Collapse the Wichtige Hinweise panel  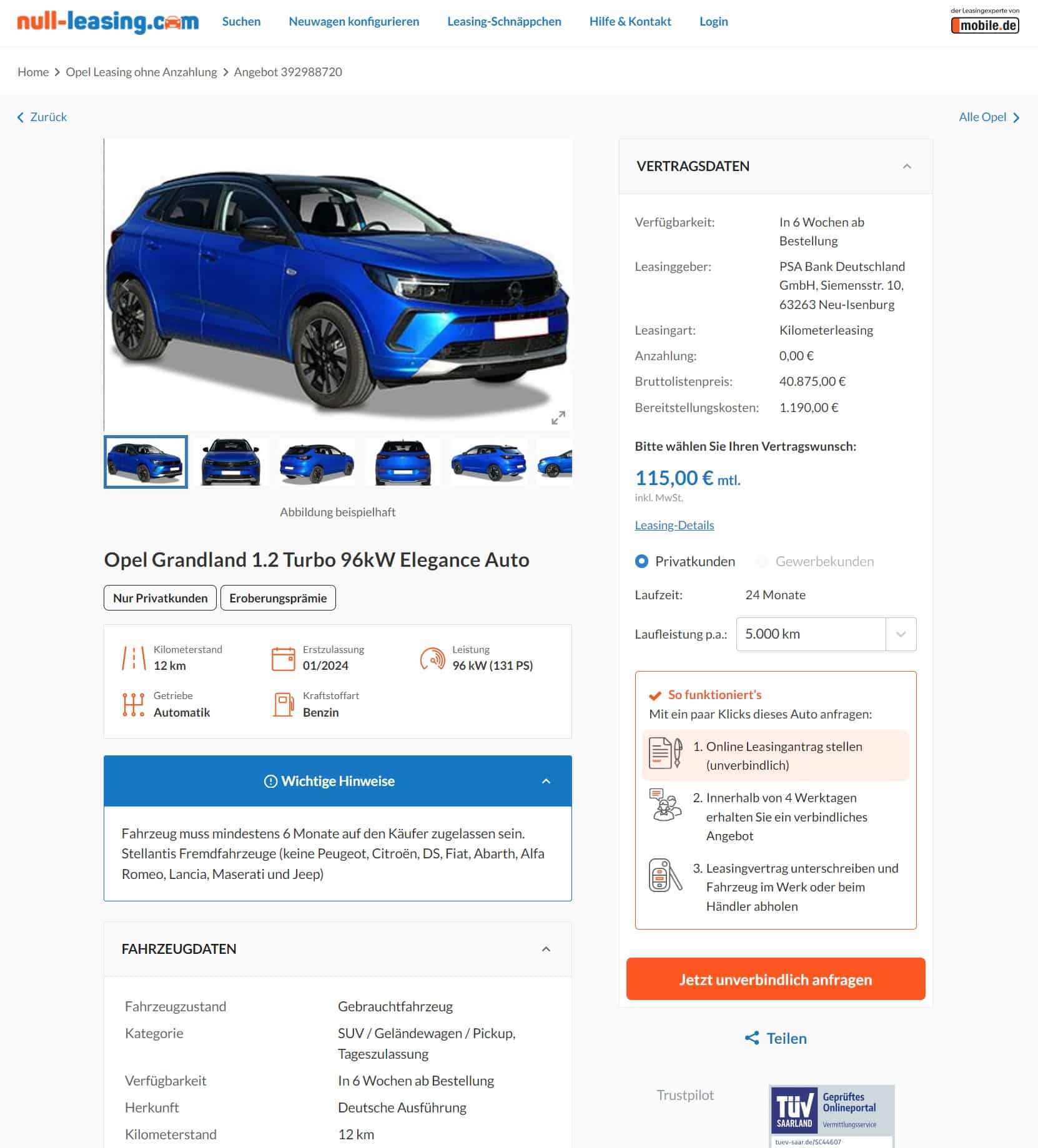[546, 781]
